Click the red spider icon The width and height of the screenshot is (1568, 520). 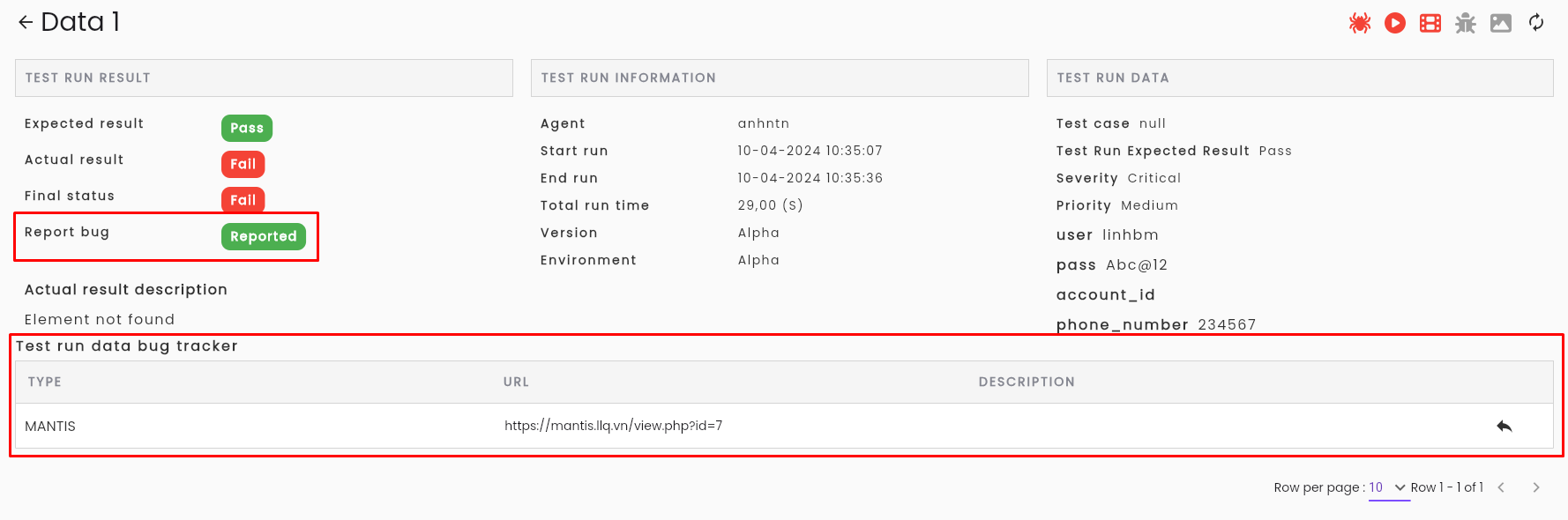[x=1360, y=23]
